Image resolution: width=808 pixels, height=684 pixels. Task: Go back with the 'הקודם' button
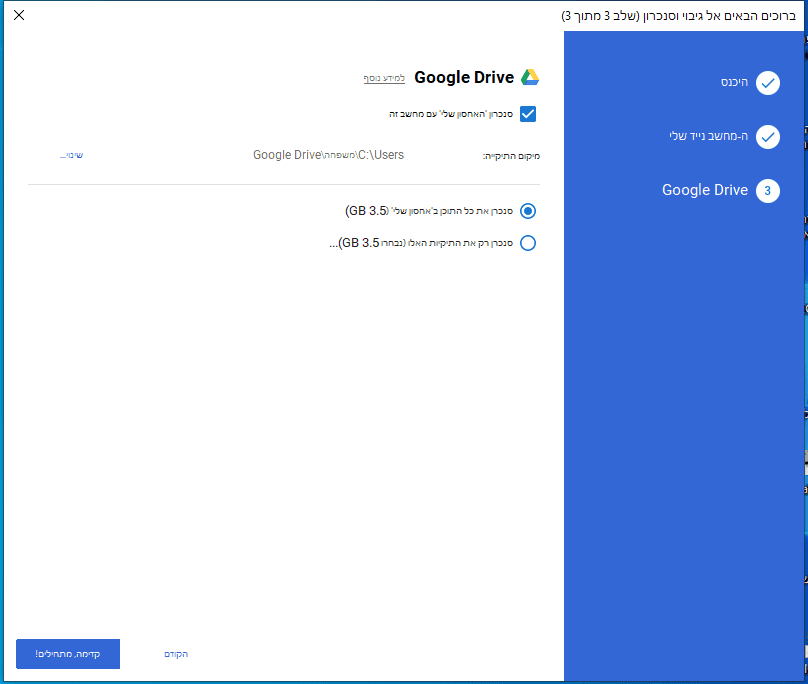tap(176, 654)
